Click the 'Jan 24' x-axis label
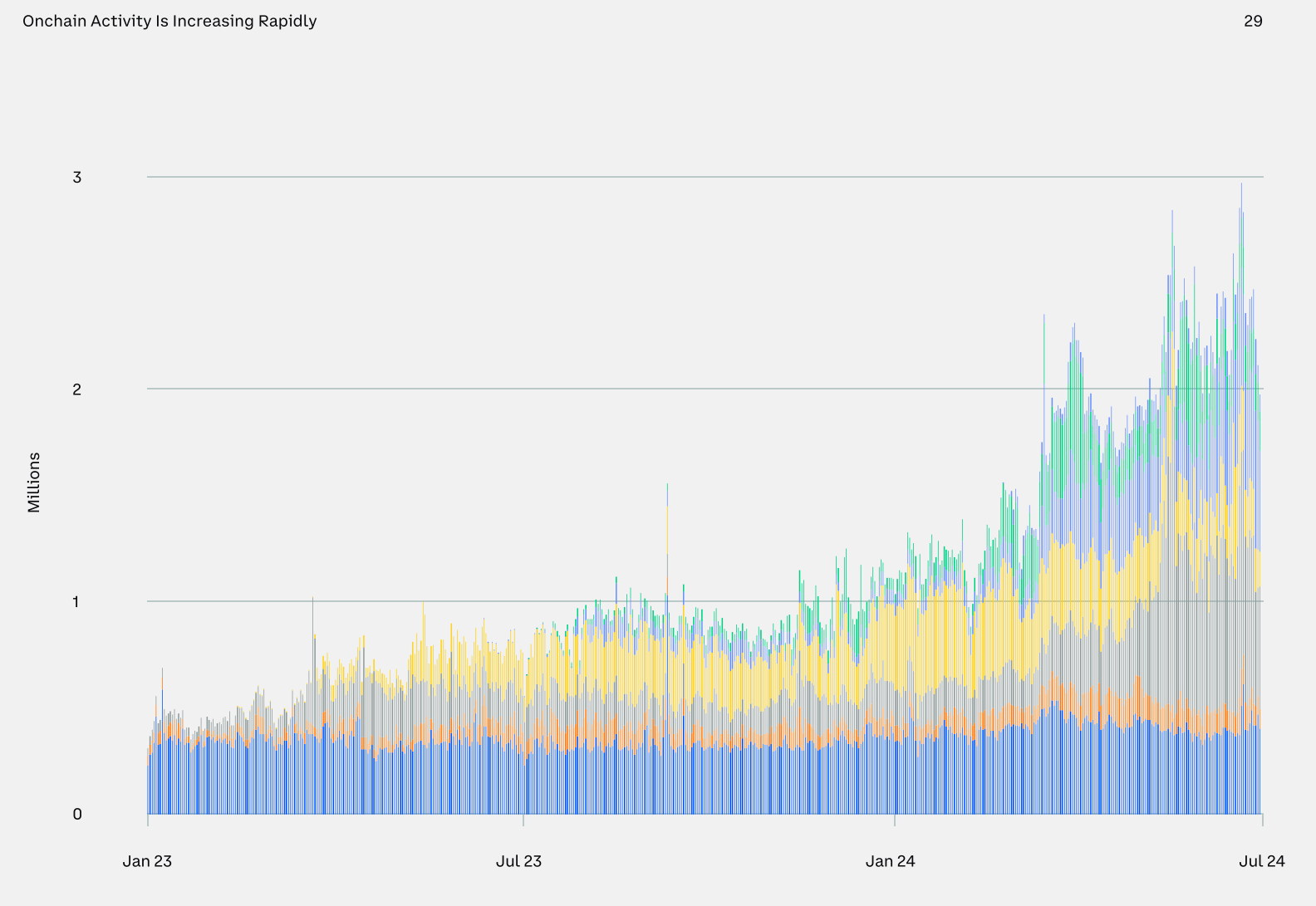Screen dimensions: 1316x906 [890, 861]
